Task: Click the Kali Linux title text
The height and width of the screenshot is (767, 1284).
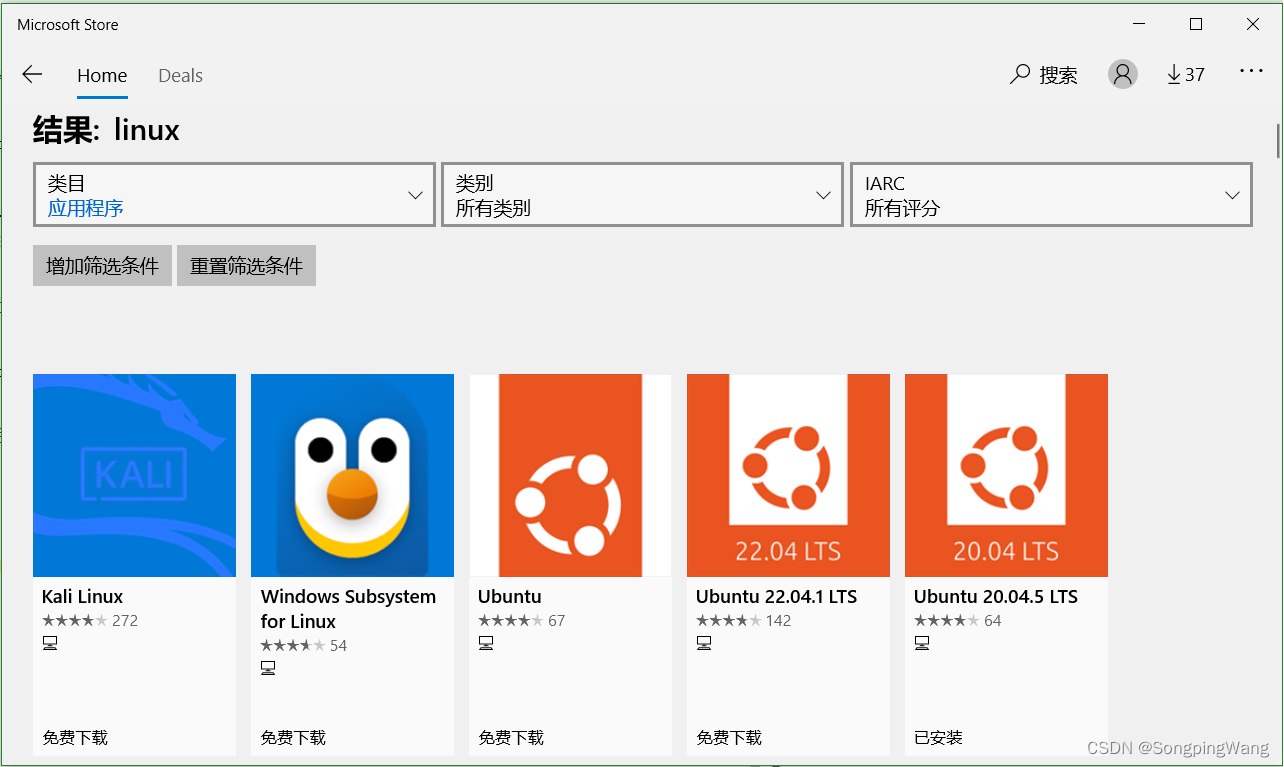Action: click(83, 597)
